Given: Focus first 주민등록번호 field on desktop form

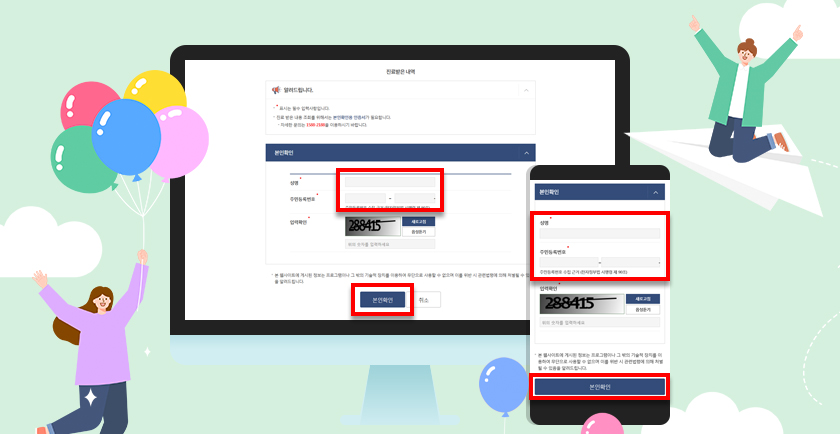Looking at the screenshot, I should tap(365, 198).
